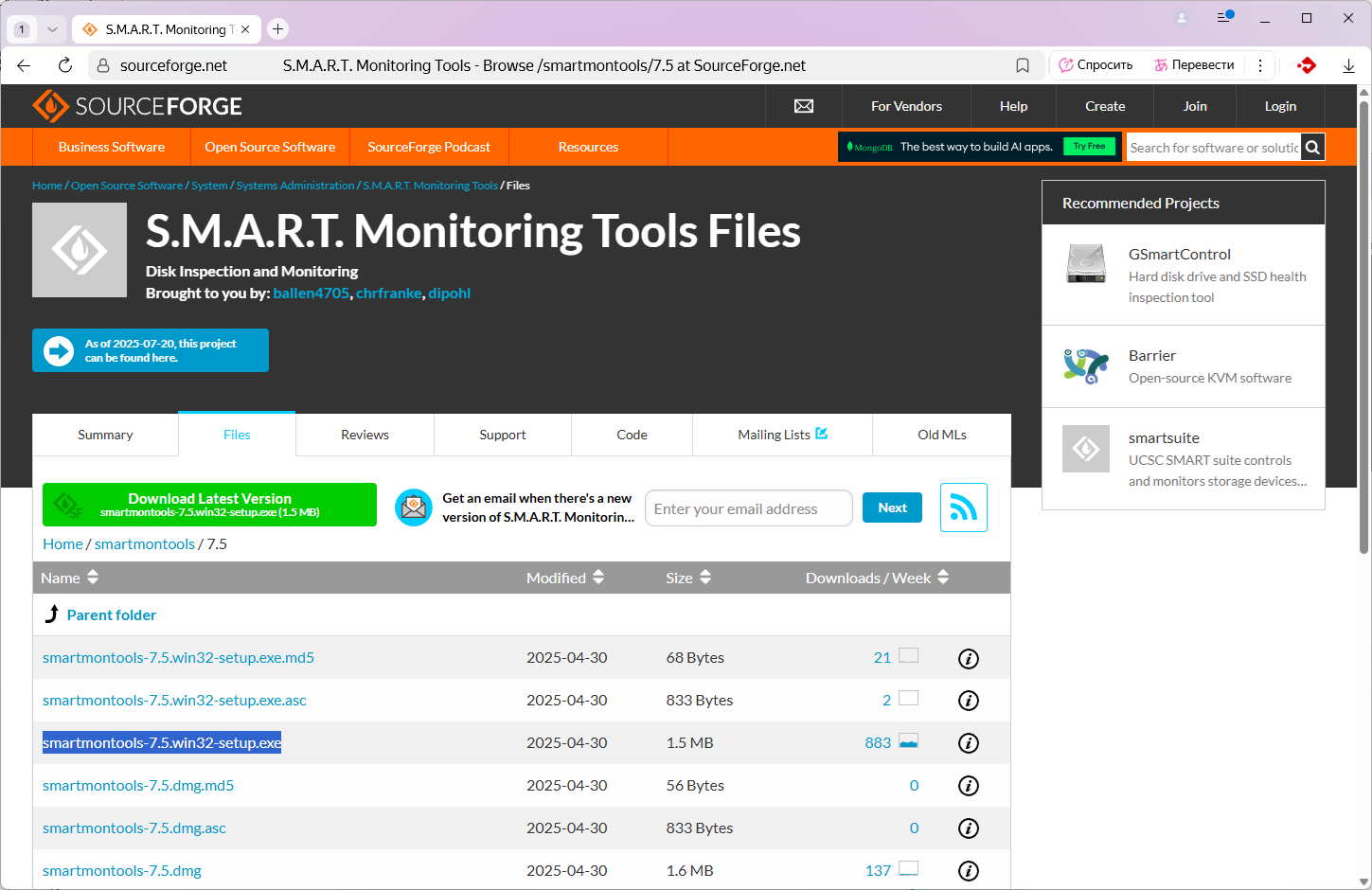Open the Join link

point(1195,106)
